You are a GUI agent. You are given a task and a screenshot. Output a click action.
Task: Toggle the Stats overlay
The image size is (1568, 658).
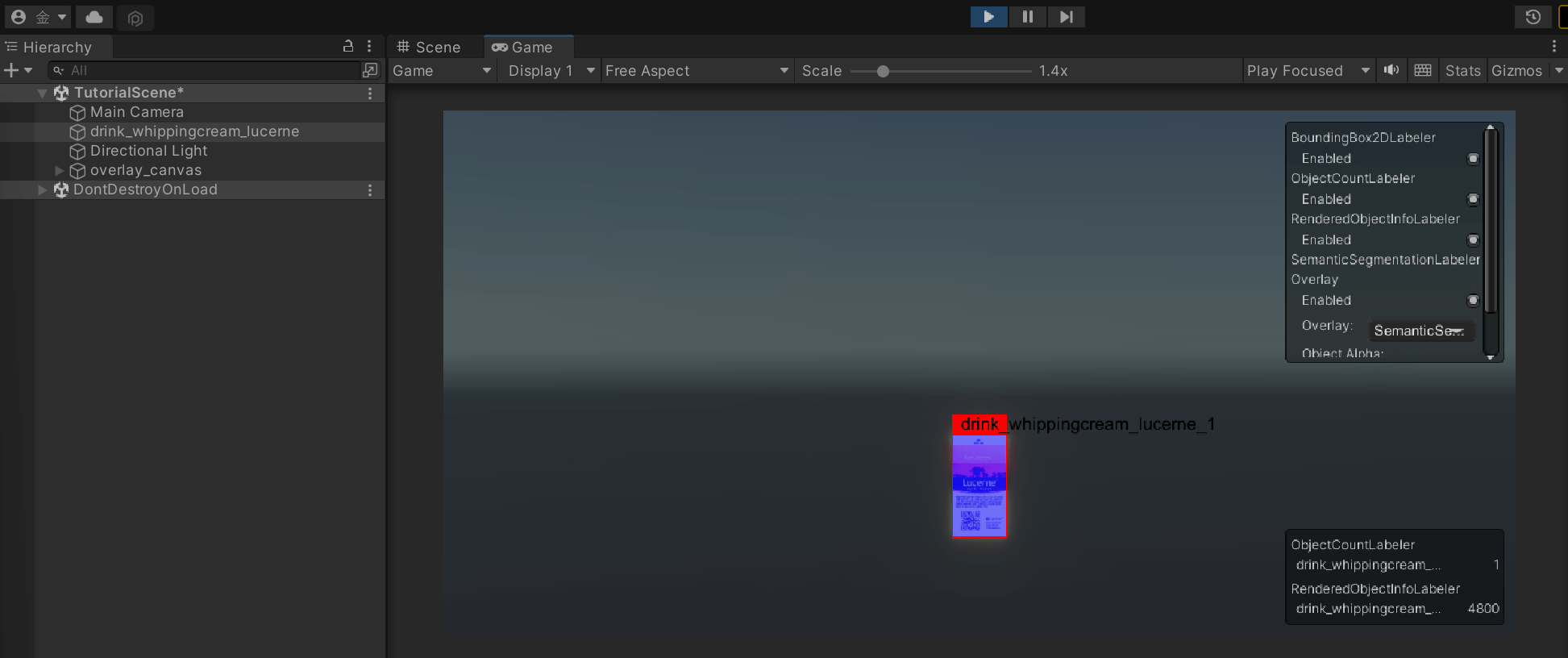pos(1462,71)
